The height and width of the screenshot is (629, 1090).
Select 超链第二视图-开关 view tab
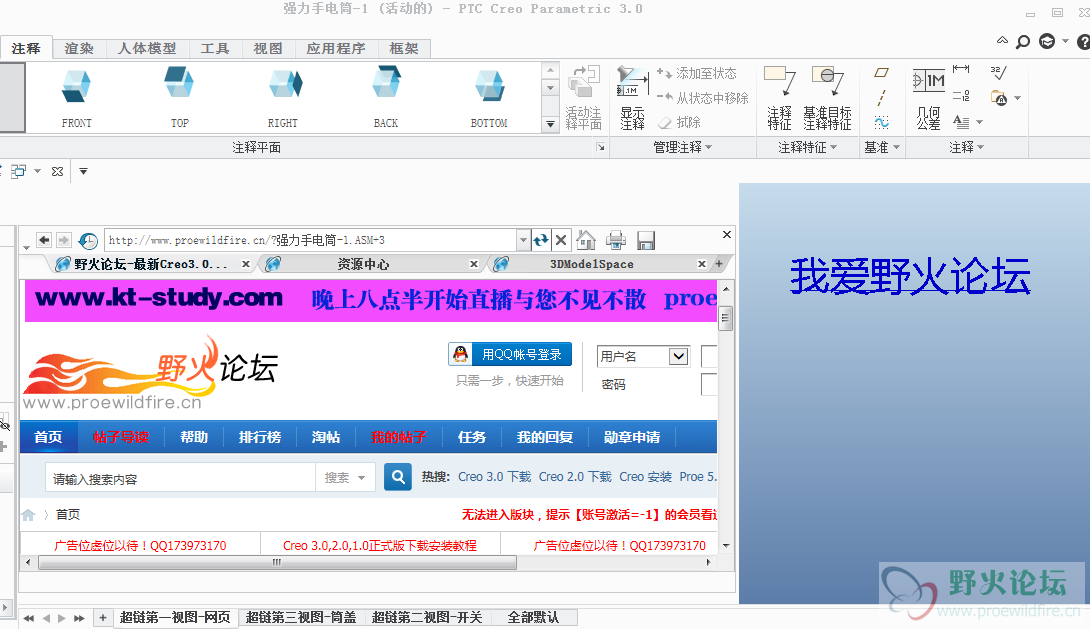[427, 617]
